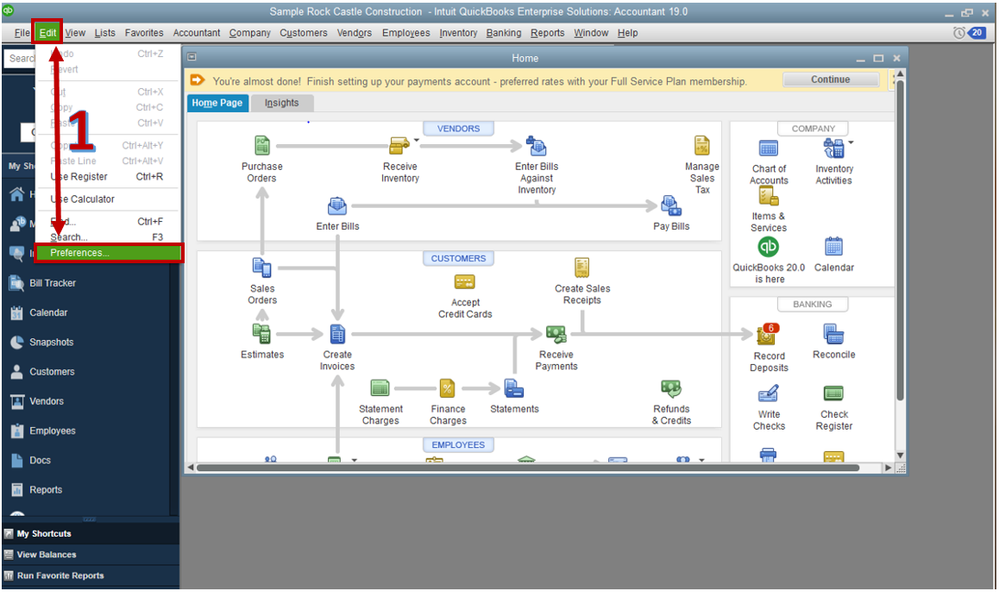The image size is (999, 592).
Task: Open Receive Inventory icon
Action: click(x=399, y=146)
